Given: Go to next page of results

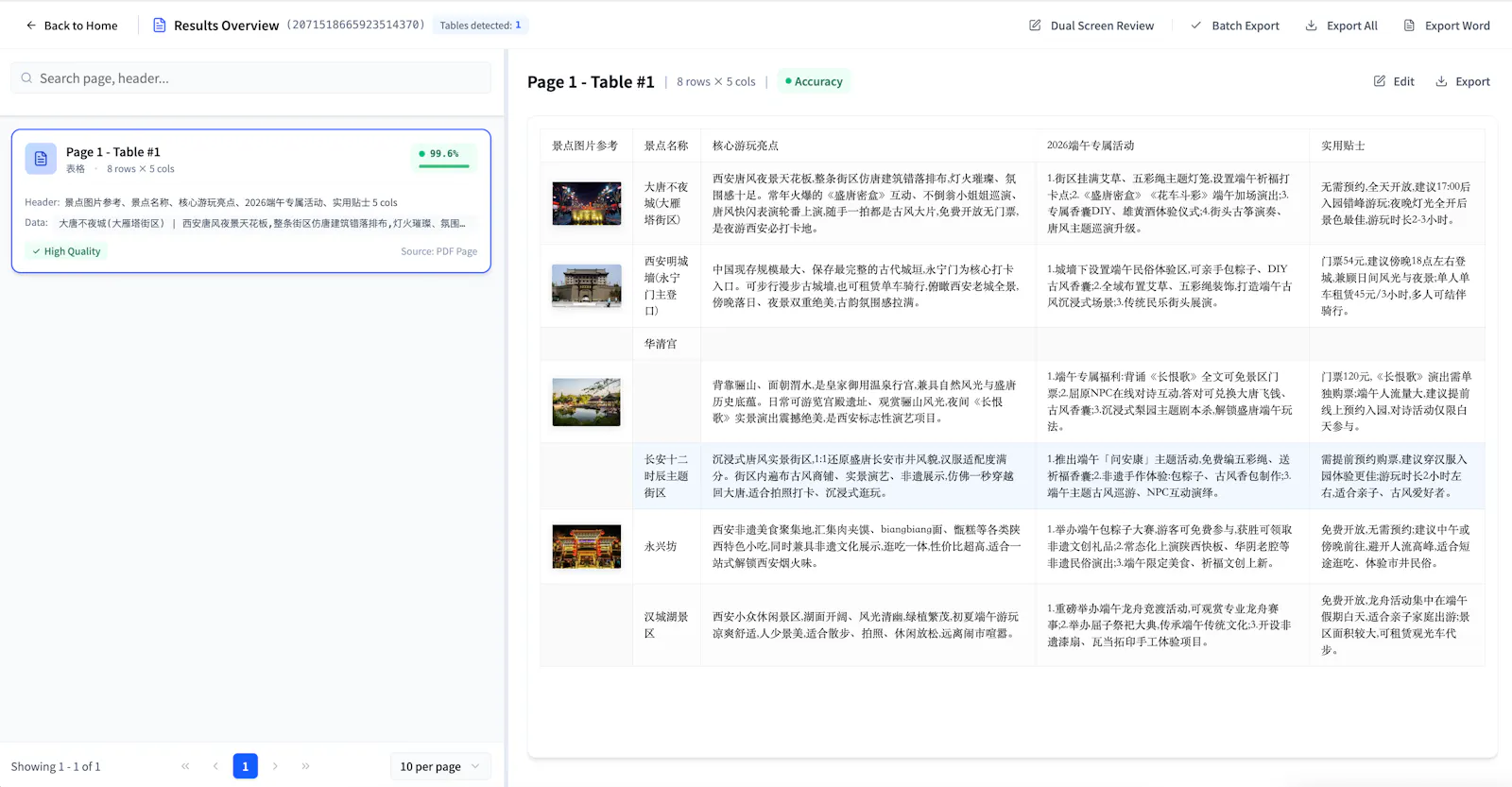Looking at the screenshot, I should click(275, 766).
